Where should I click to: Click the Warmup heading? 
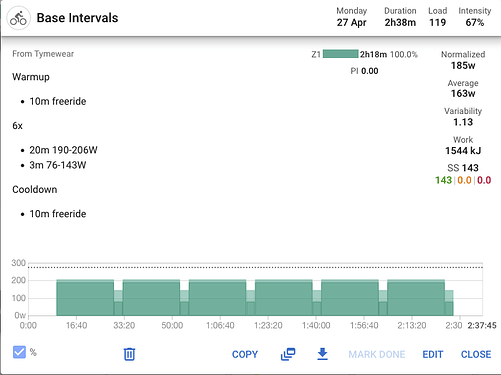(x=31, y=77)
